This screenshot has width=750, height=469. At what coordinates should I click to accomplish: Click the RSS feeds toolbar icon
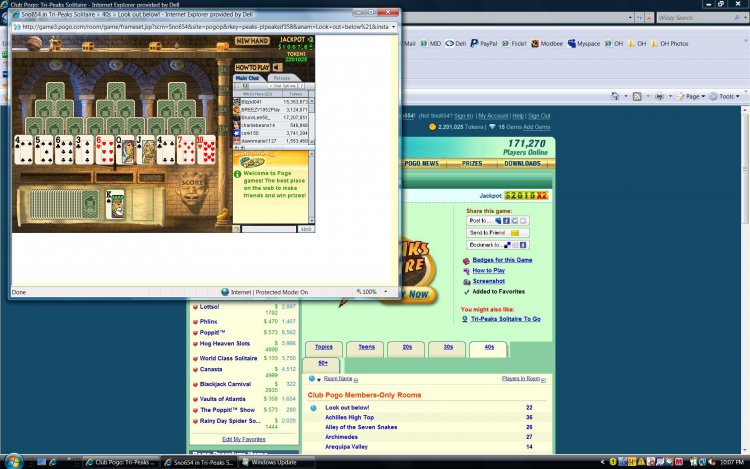coord(637,96)
